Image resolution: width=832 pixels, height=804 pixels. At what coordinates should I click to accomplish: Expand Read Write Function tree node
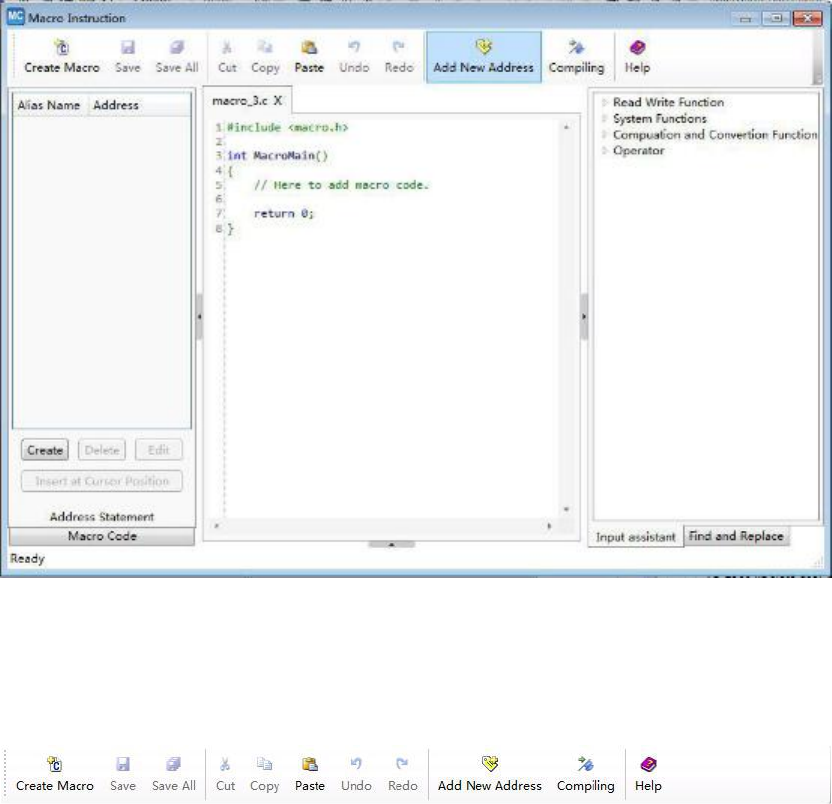pos(604,102)
